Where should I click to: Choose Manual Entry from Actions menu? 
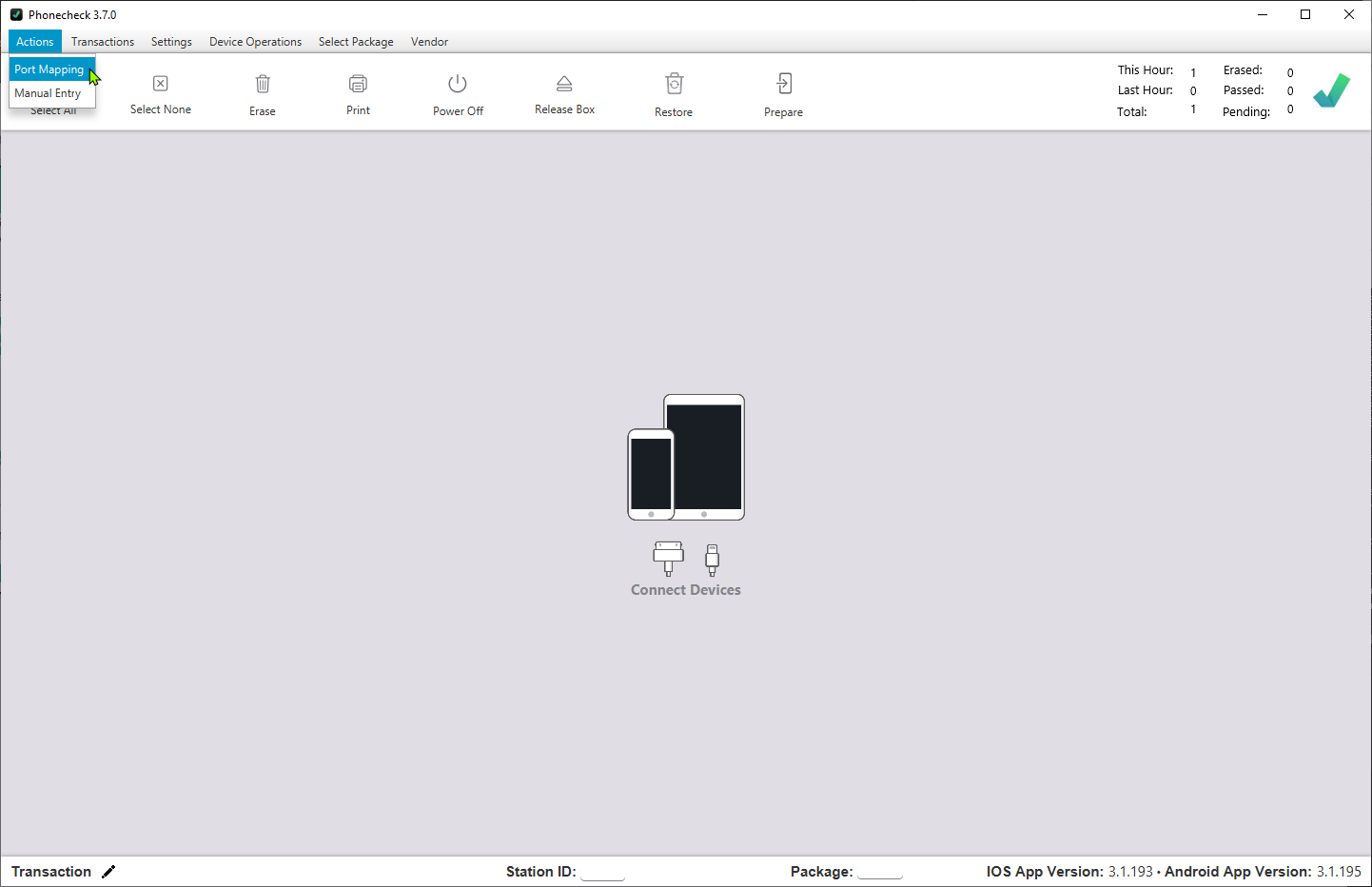[x=48, y=93]
